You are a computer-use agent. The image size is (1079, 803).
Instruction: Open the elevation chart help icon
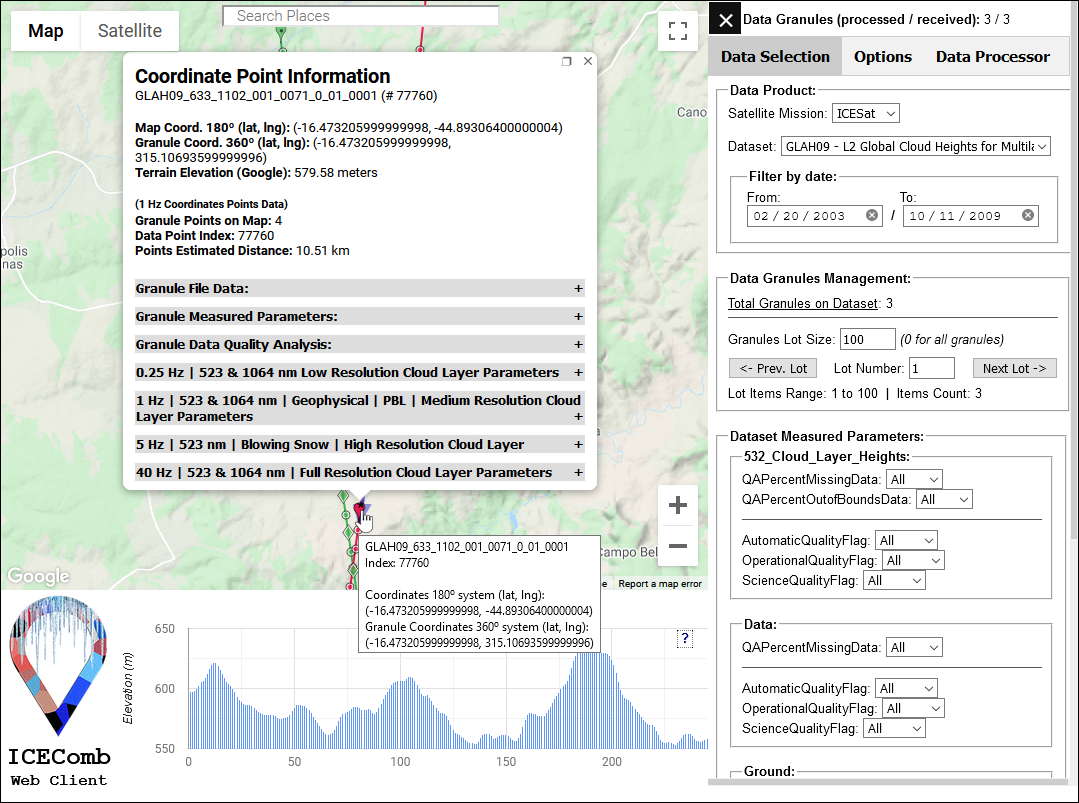[x=685, y=639]
